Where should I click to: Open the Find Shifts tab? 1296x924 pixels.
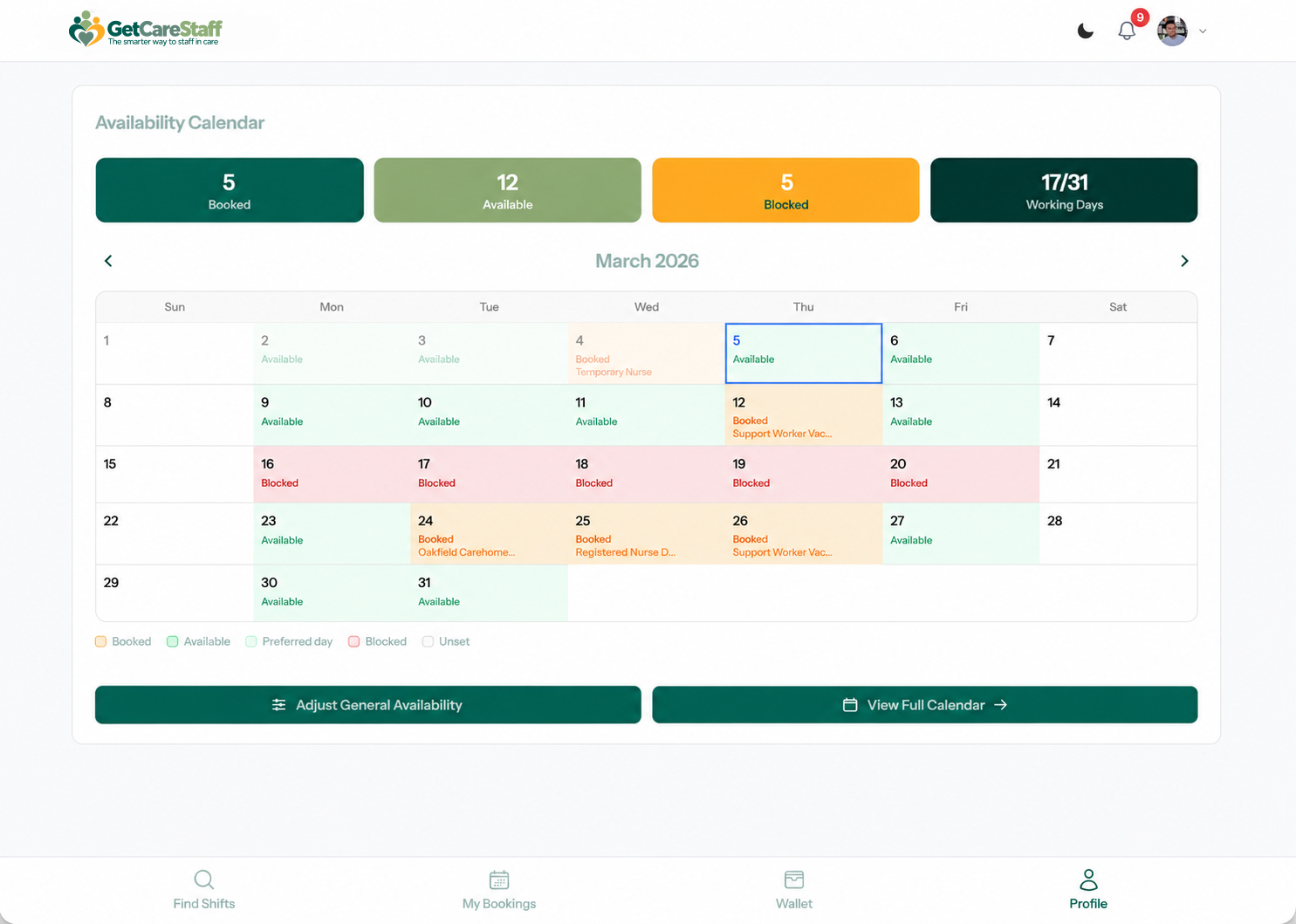204,890
